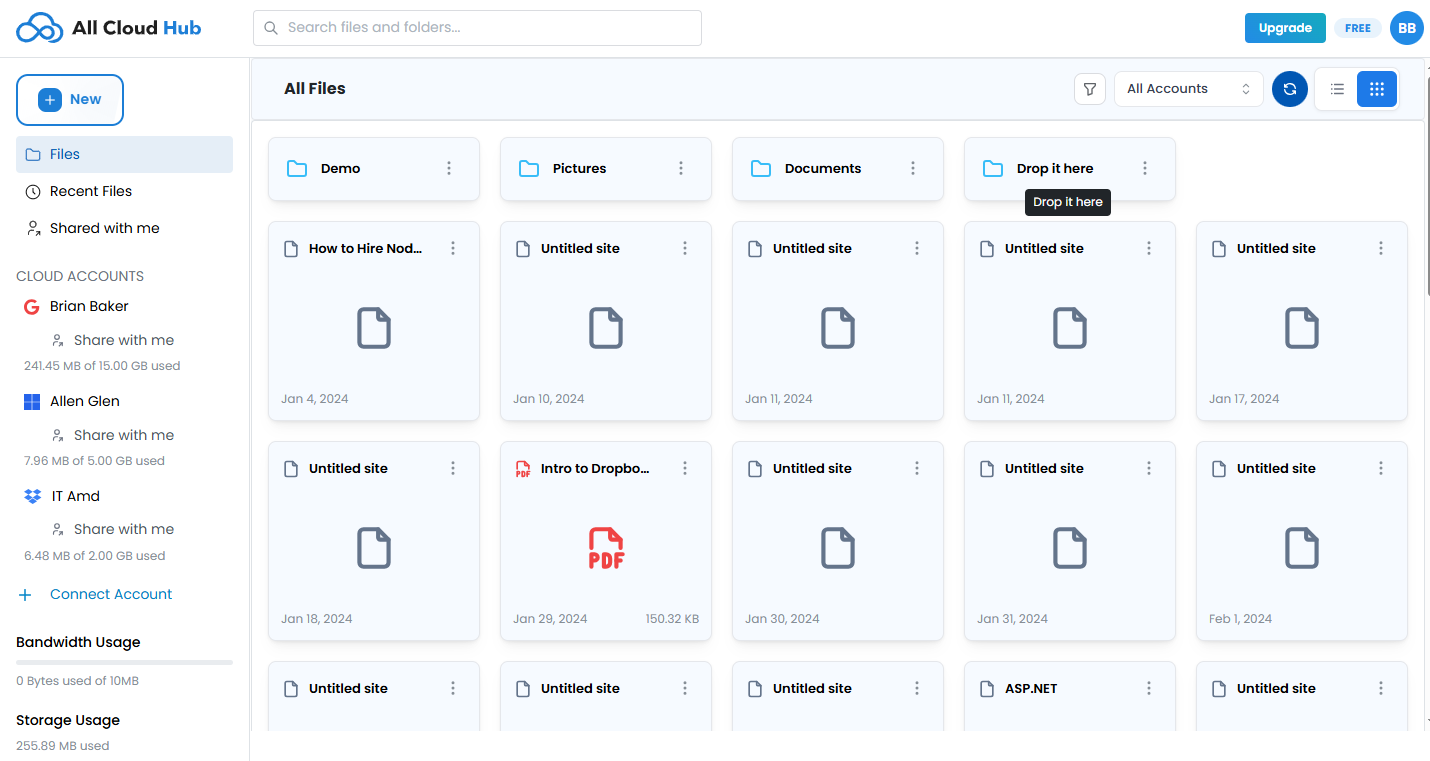Select the Pictures folder
The image size is (1430, 761).
[x=579, y=168]
